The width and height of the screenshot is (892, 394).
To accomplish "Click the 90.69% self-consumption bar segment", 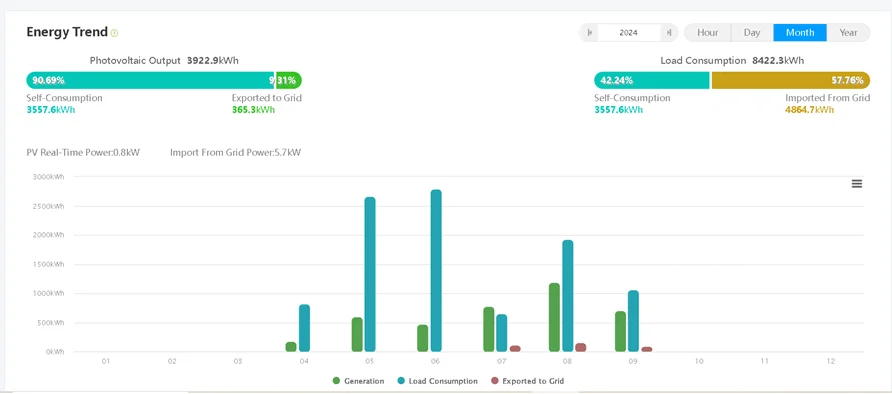I will point(150,81).
